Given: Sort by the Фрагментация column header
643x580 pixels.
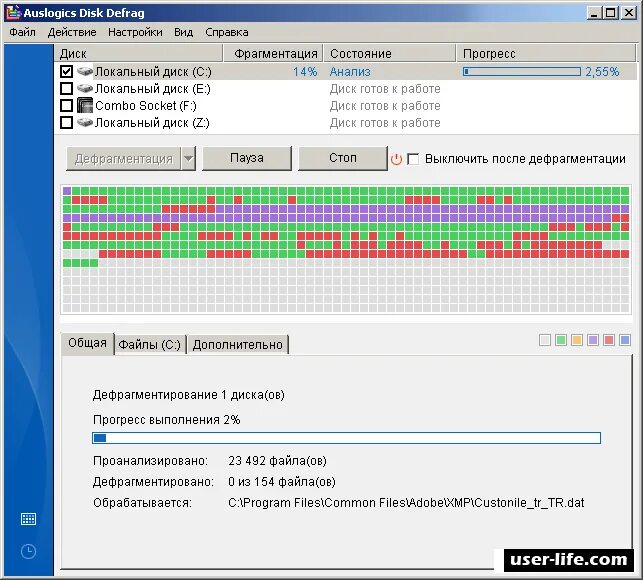Looking at the screenshot, I should point(273,54).
